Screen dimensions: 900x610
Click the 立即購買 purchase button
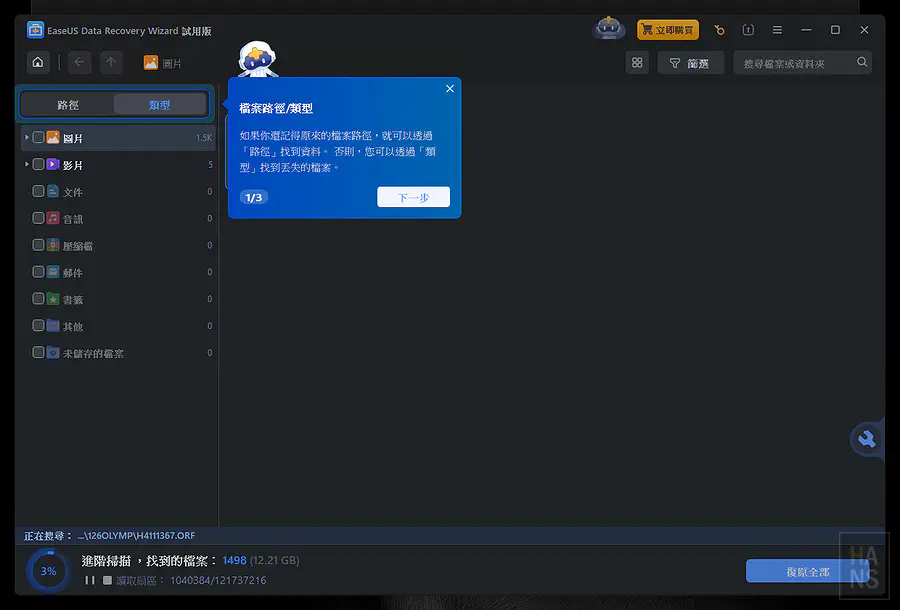[x=667, y=30]
